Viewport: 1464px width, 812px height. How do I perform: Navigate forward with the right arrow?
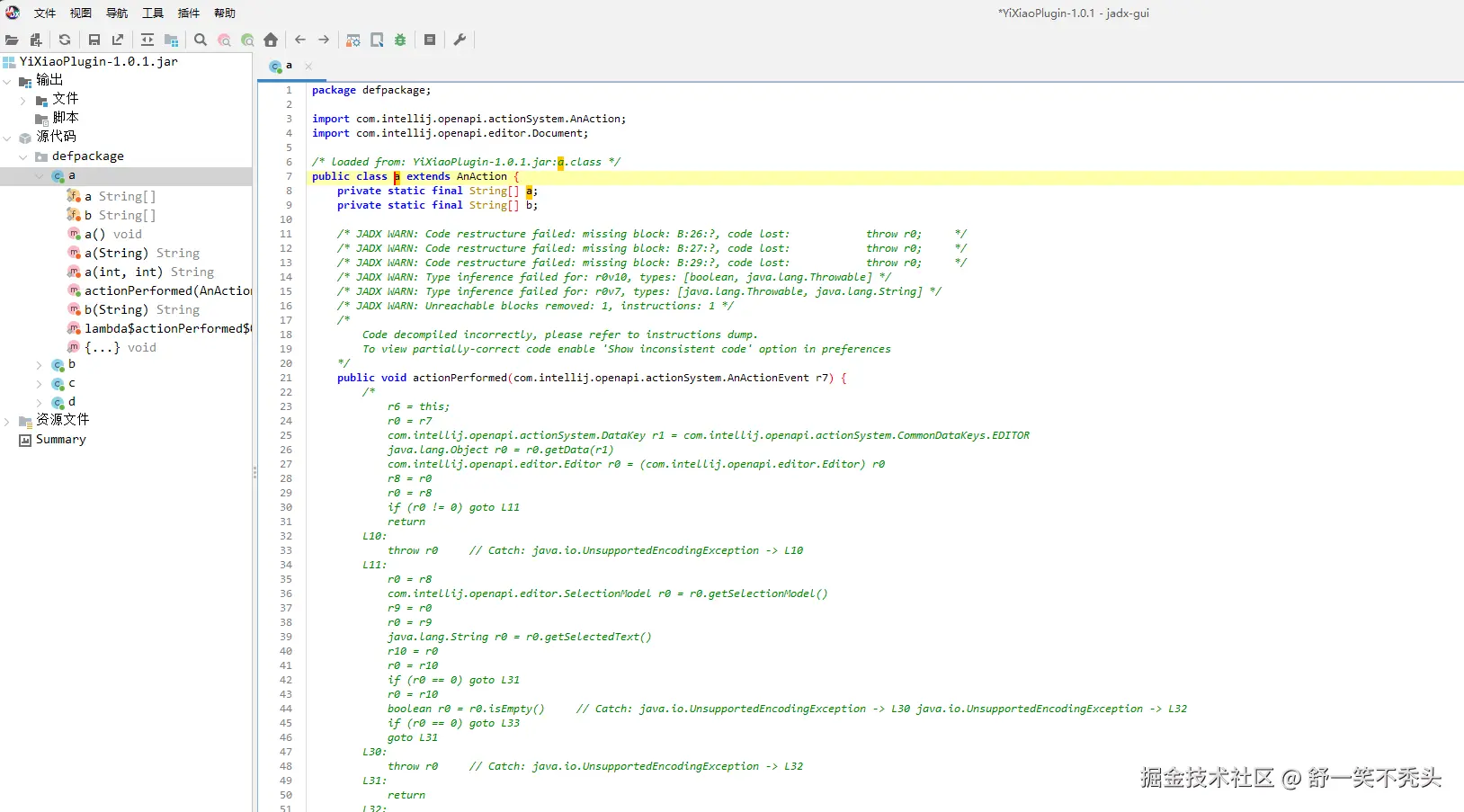click(x=324, y=40)
